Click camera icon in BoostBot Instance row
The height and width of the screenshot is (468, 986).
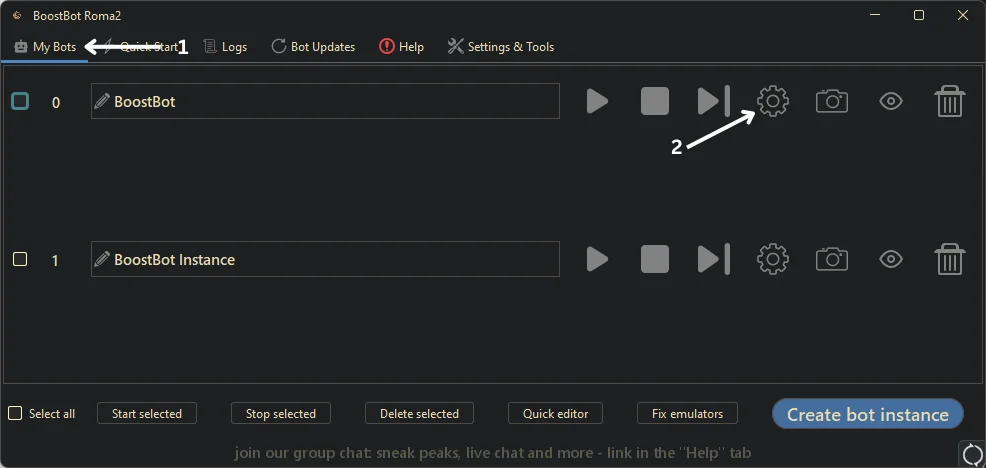point(832,259)
